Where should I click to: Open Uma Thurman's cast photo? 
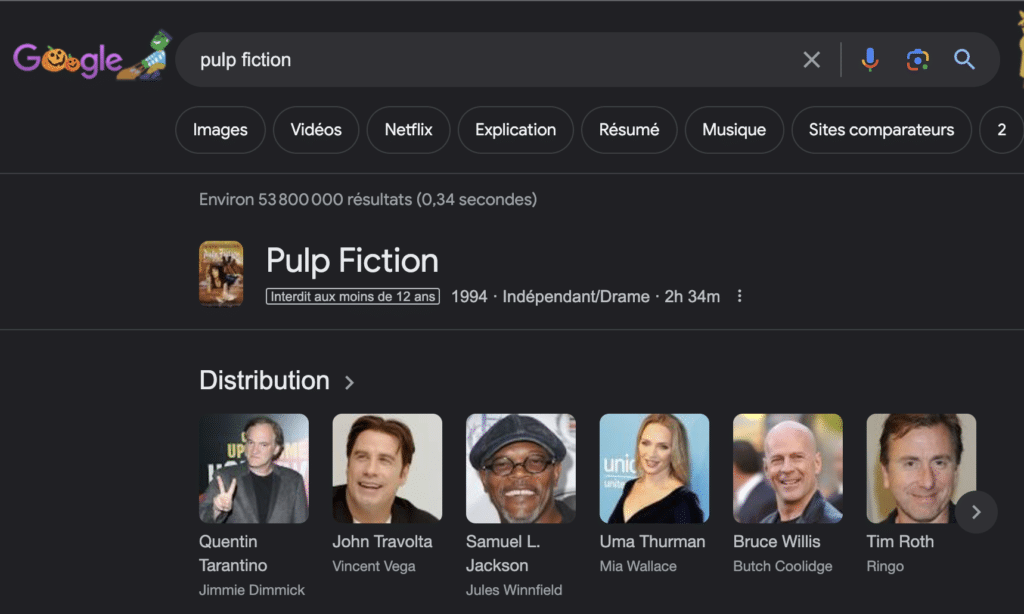[654, 468]
